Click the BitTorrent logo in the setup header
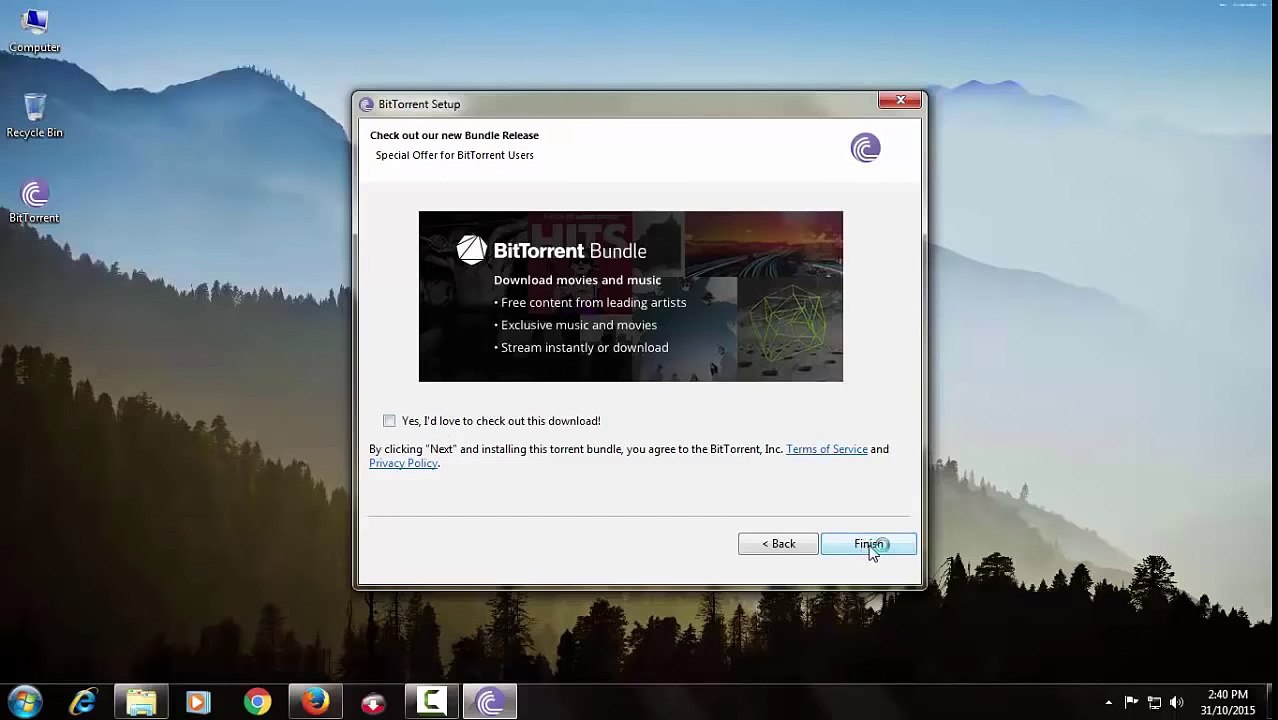Screen dimensions: 1278x720 pos(865,148)
